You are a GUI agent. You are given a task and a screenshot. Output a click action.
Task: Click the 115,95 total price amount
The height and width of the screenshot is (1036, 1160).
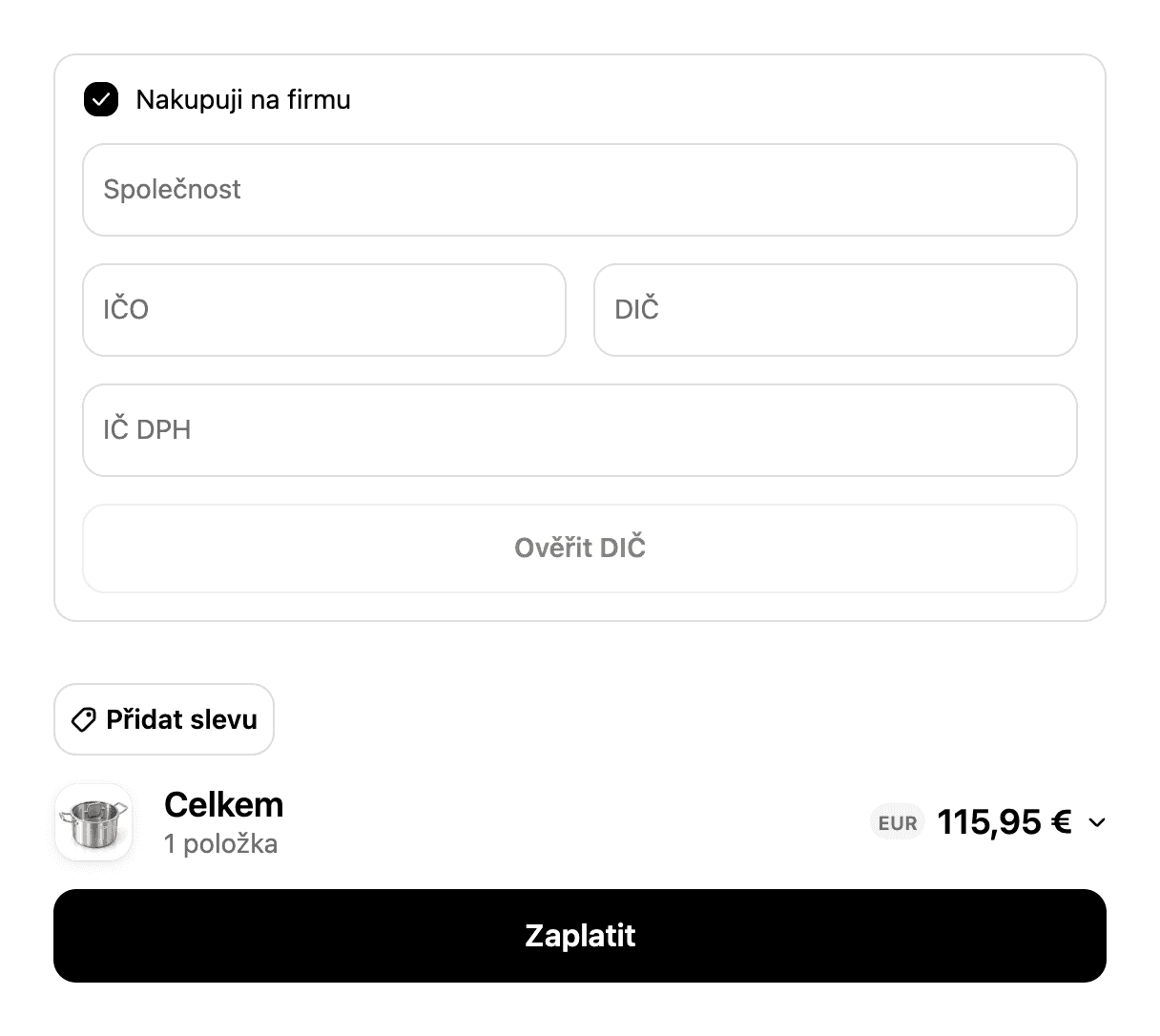pyautogui.click(x=989, y=822)
